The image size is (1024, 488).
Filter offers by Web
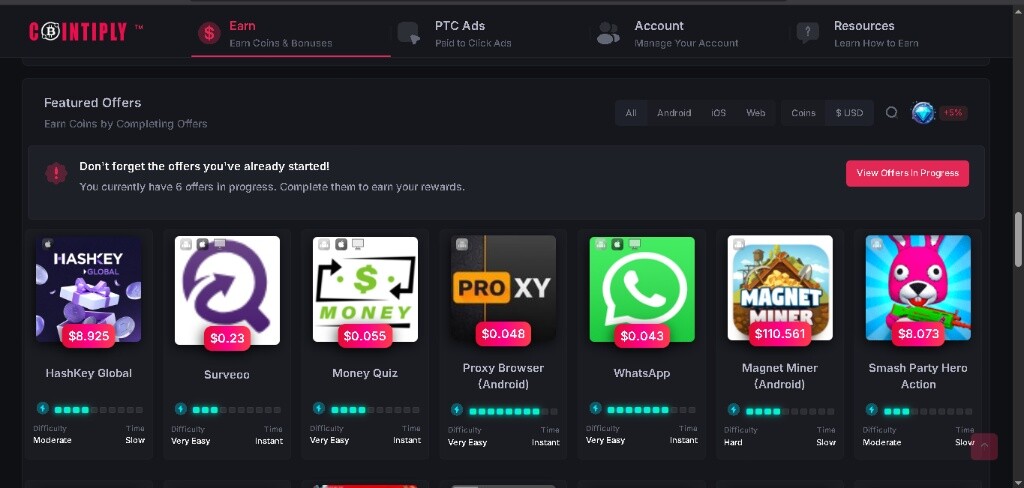[x=756, y=113]
